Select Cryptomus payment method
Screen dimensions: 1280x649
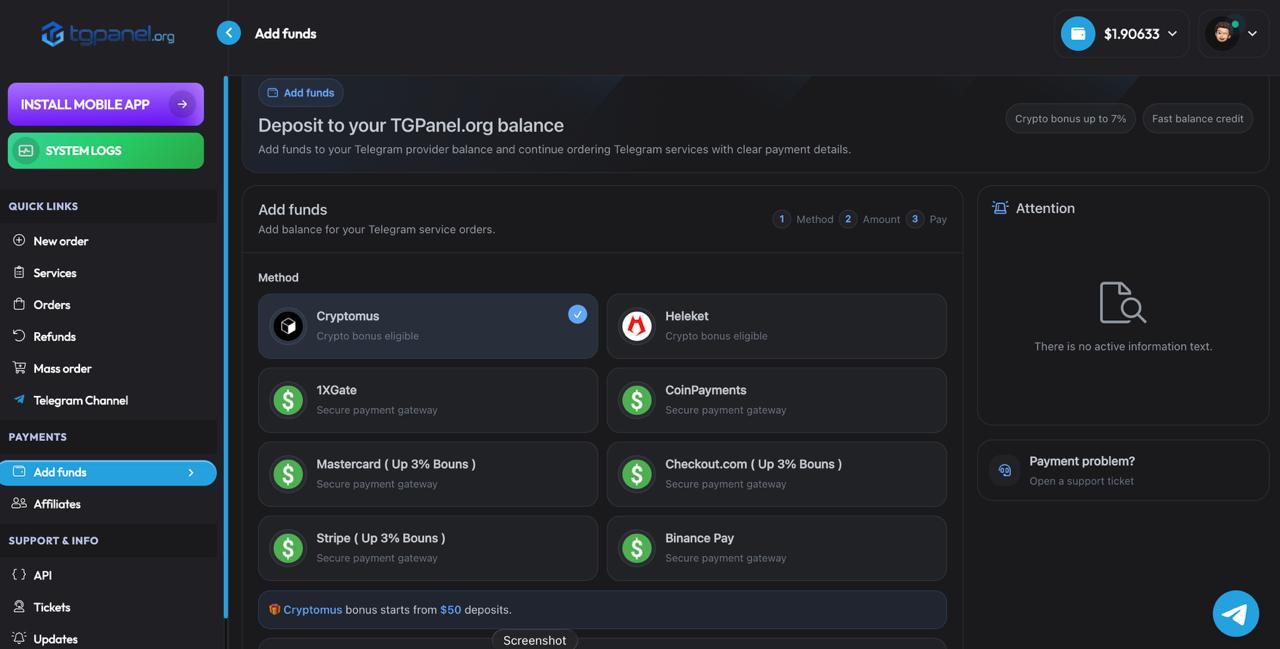tap(428, 326)
